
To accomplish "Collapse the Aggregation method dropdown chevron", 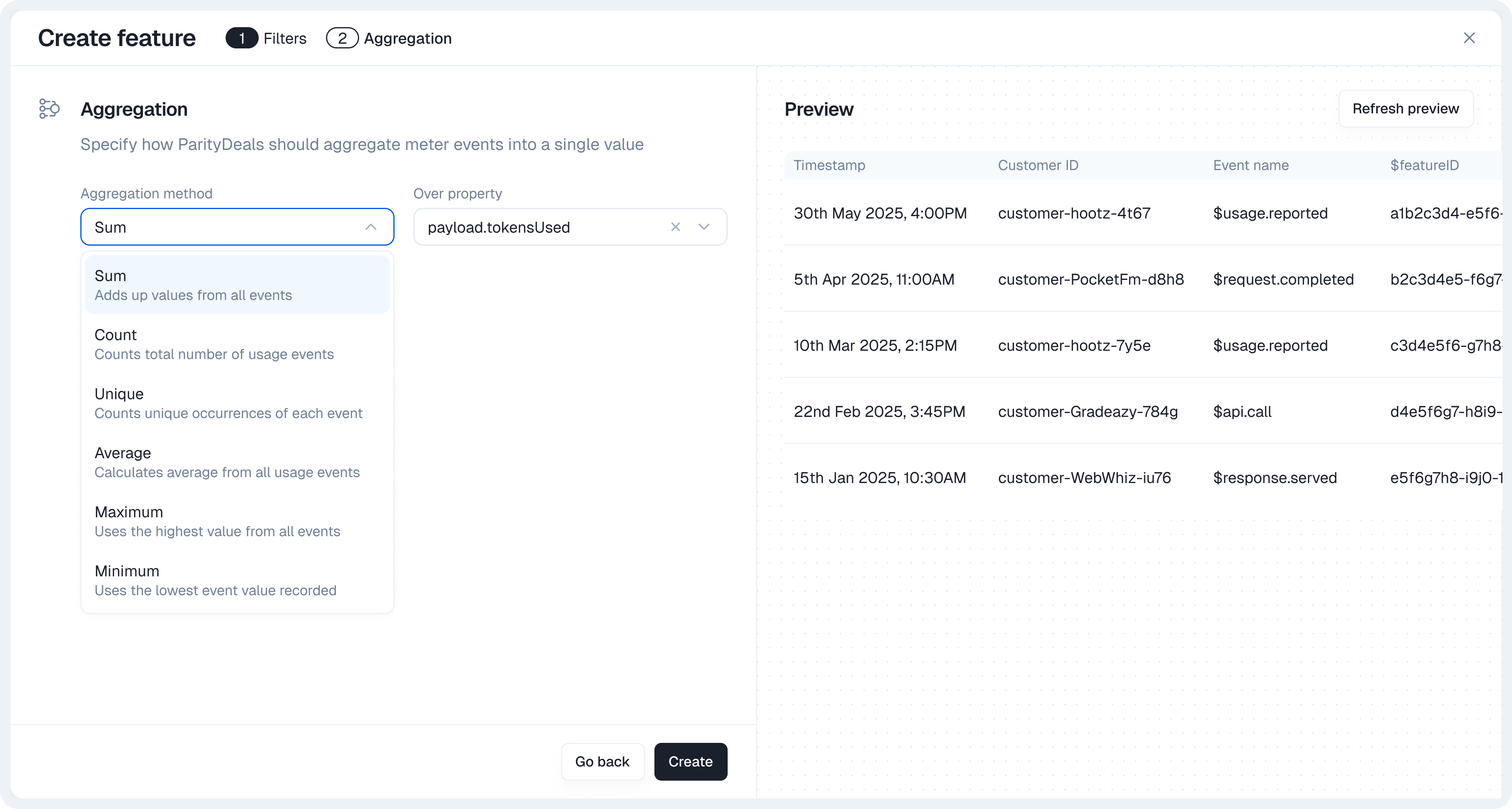I will [x=371, y=227].
